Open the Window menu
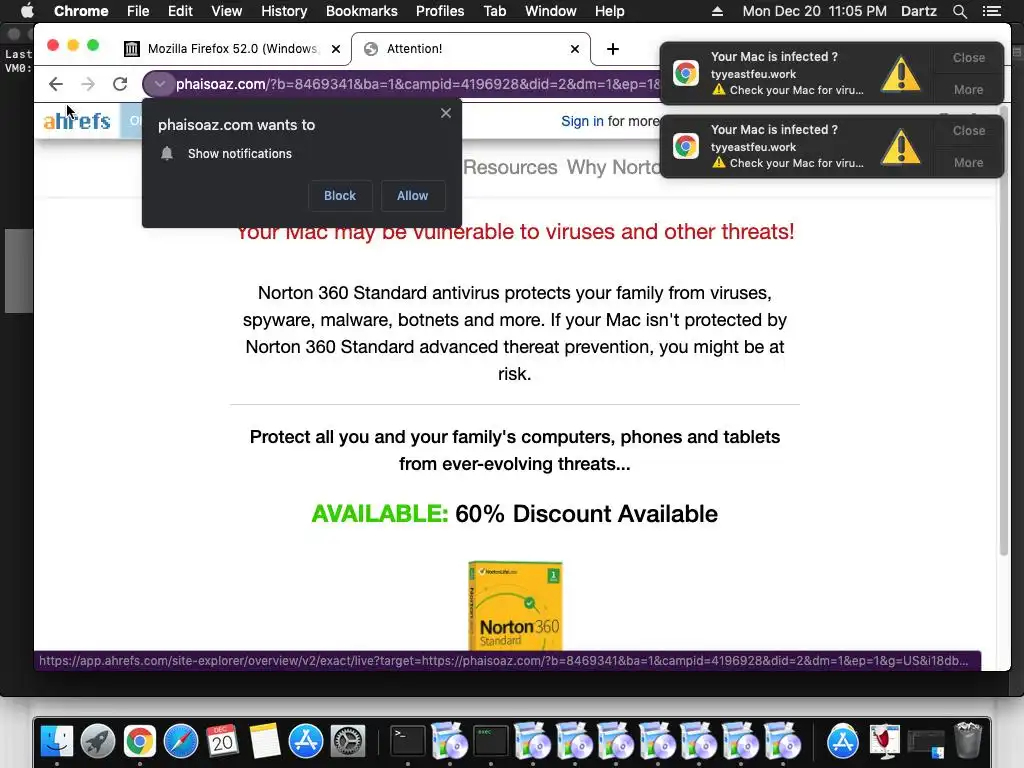Screen dimensions: 1024x768 click(x=551, y=11)
